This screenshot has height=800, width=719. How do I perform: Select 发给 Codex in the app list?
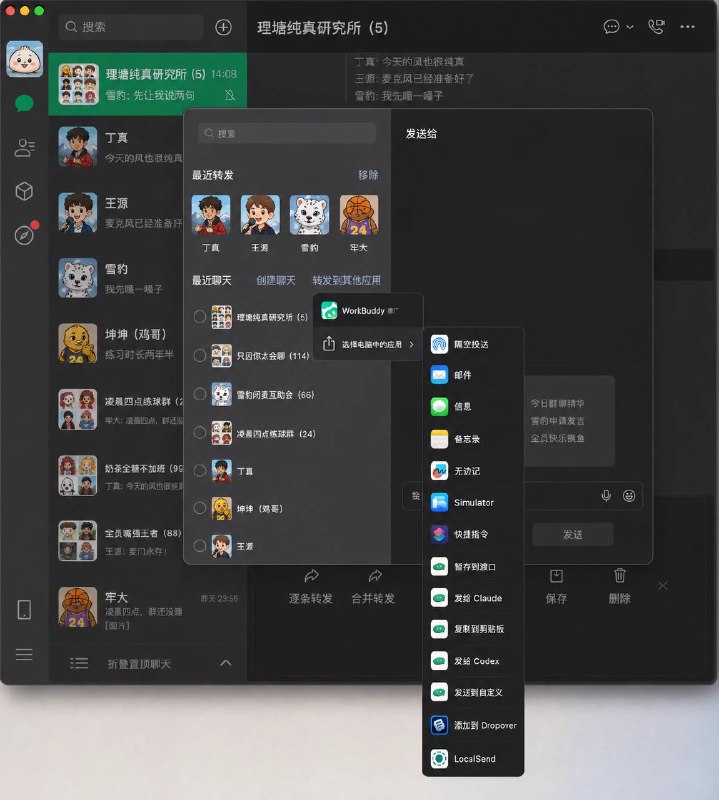point(473,661)
